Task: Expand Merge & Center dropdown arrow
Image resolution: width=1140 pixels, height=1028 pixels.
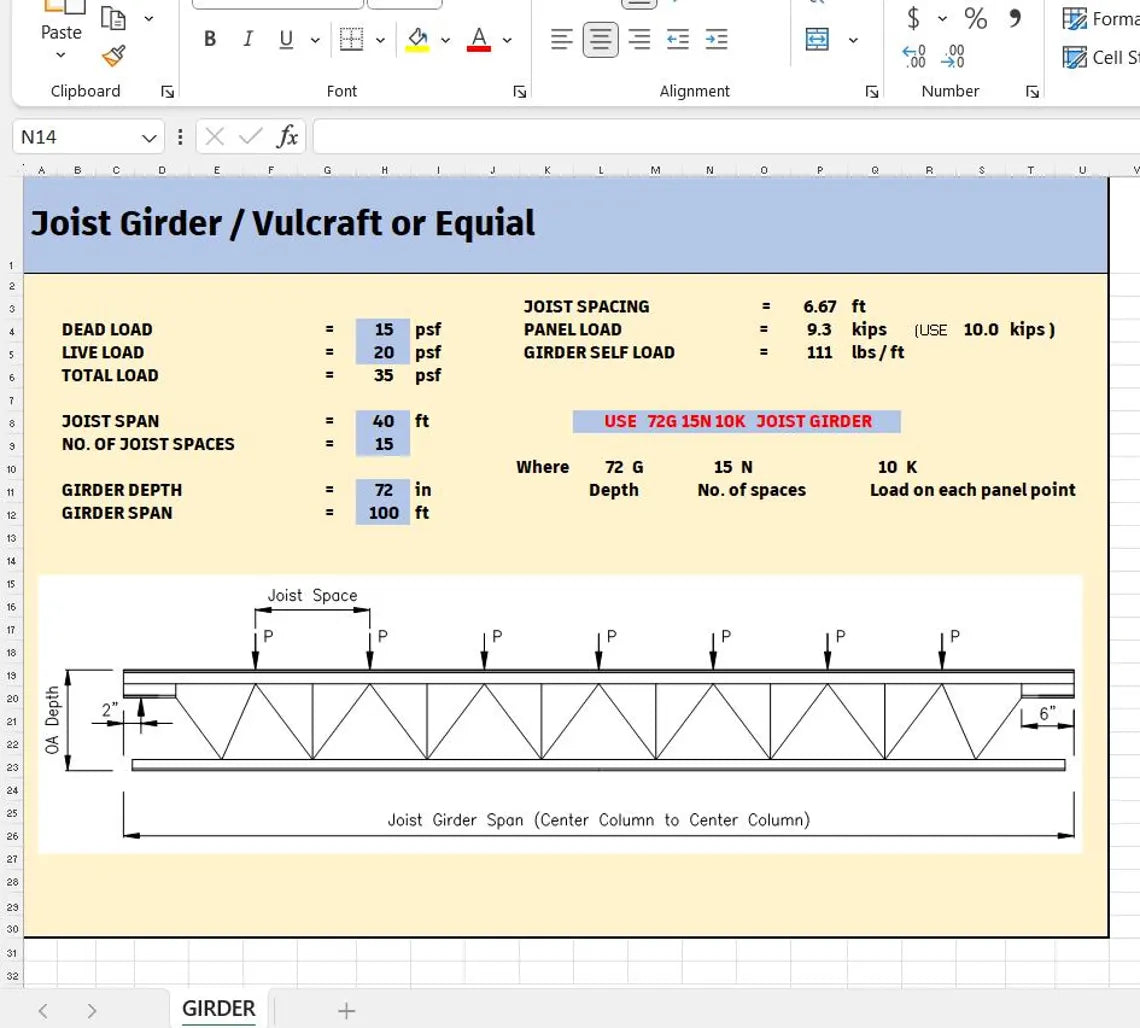Action: (853, 40)
